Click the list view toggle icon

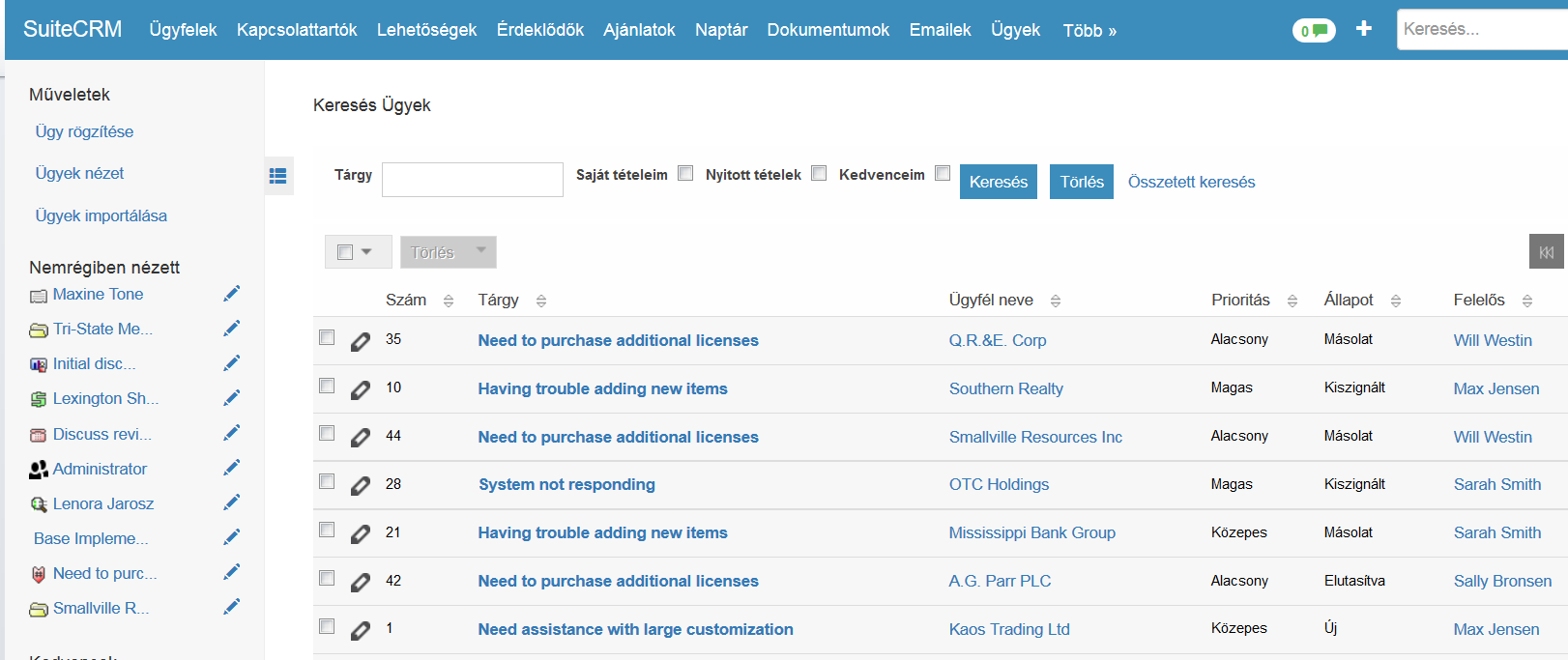pyautogui.click(x=278, y=176)
